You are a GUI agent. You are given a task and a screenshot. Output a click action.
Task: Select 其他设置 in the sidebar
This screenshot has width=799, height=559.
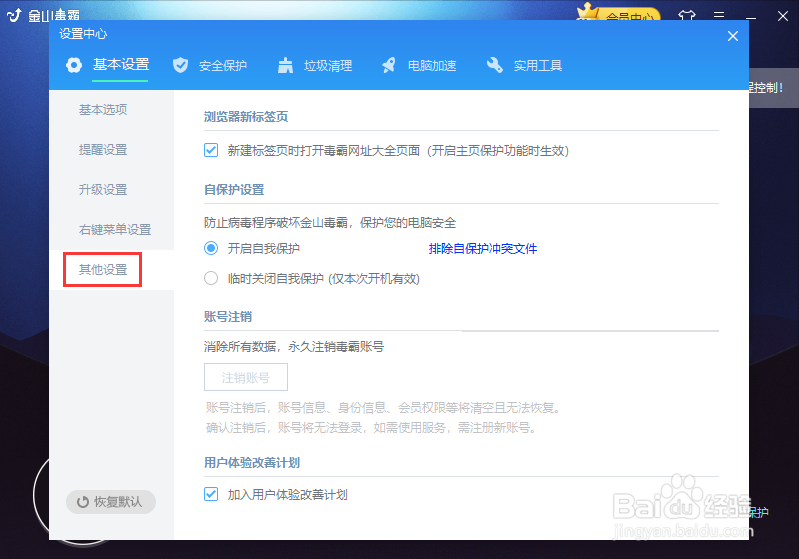(x=103, y=270)
